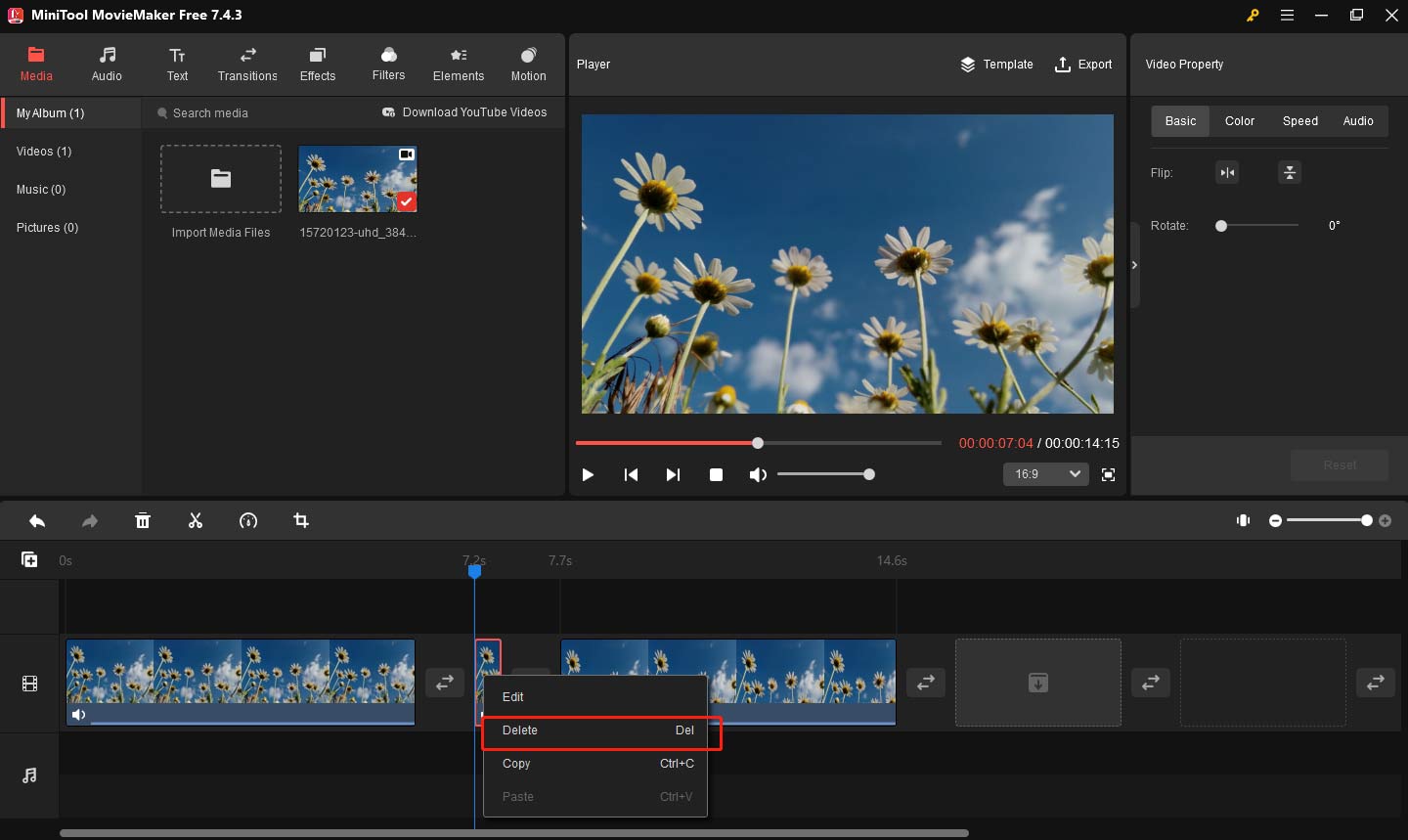Screen dimensions: 1408x840
Task: Switch to Basic property tab
Action: coord(1180,121)
